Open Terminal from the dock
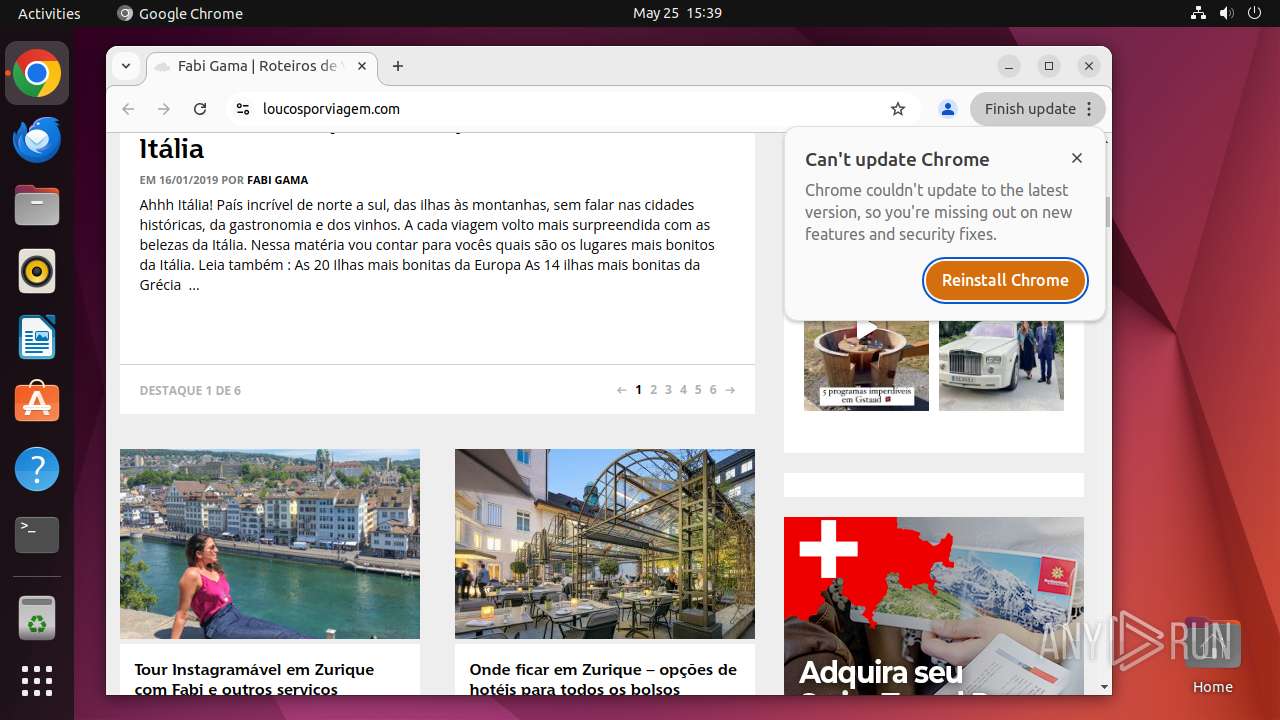 (x=37, y=535)
